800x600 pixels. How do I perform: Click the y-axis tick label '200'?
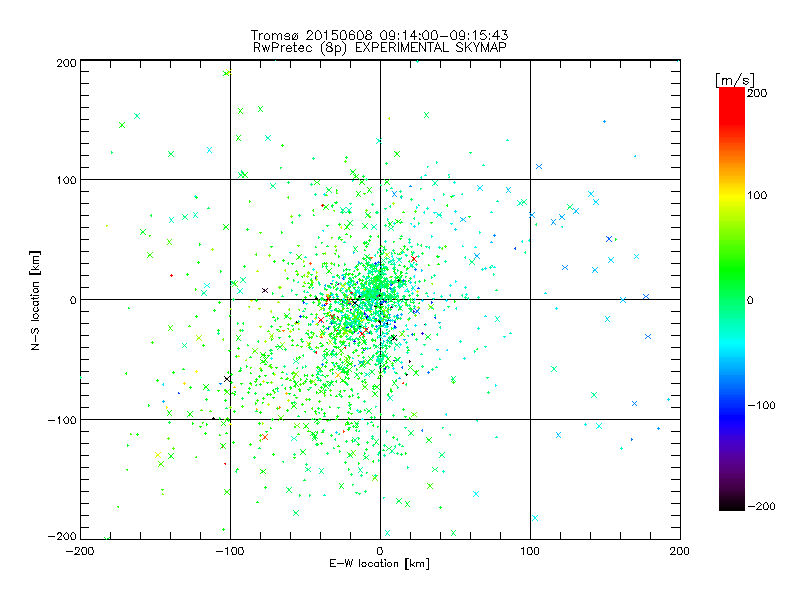click(66, 63)
